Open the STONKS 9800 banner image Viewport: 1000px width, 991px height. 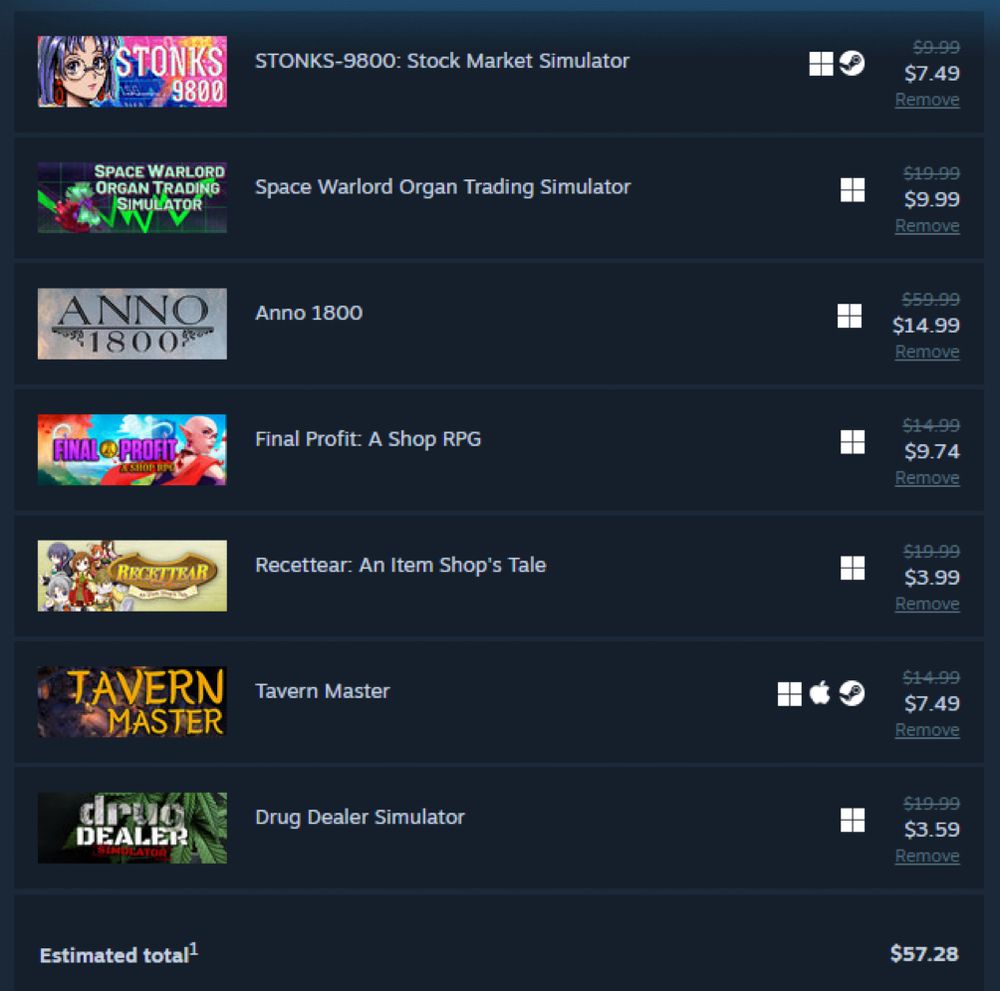[132, 71]
